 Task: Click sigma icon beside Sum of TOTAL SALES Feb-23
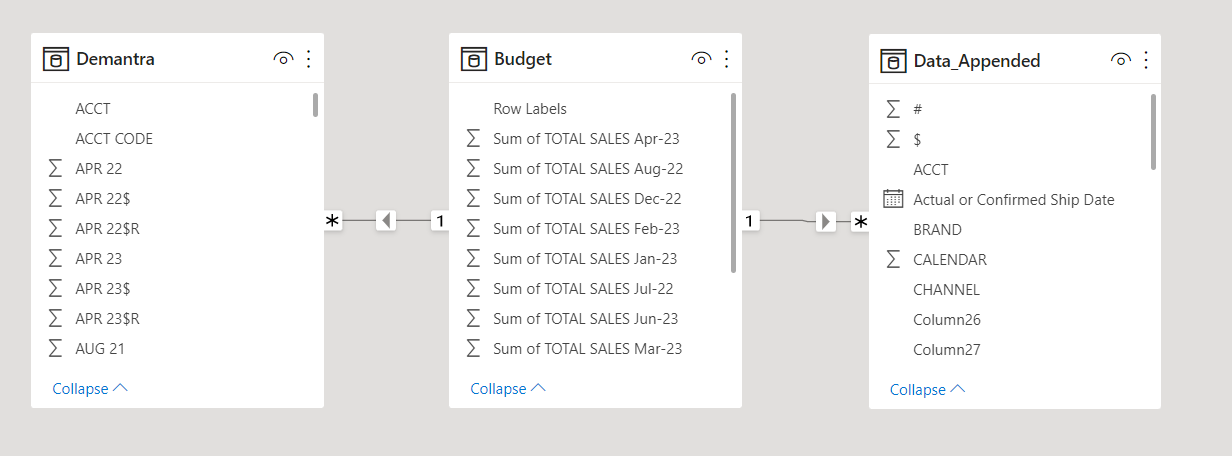click(x=473, y=228)
